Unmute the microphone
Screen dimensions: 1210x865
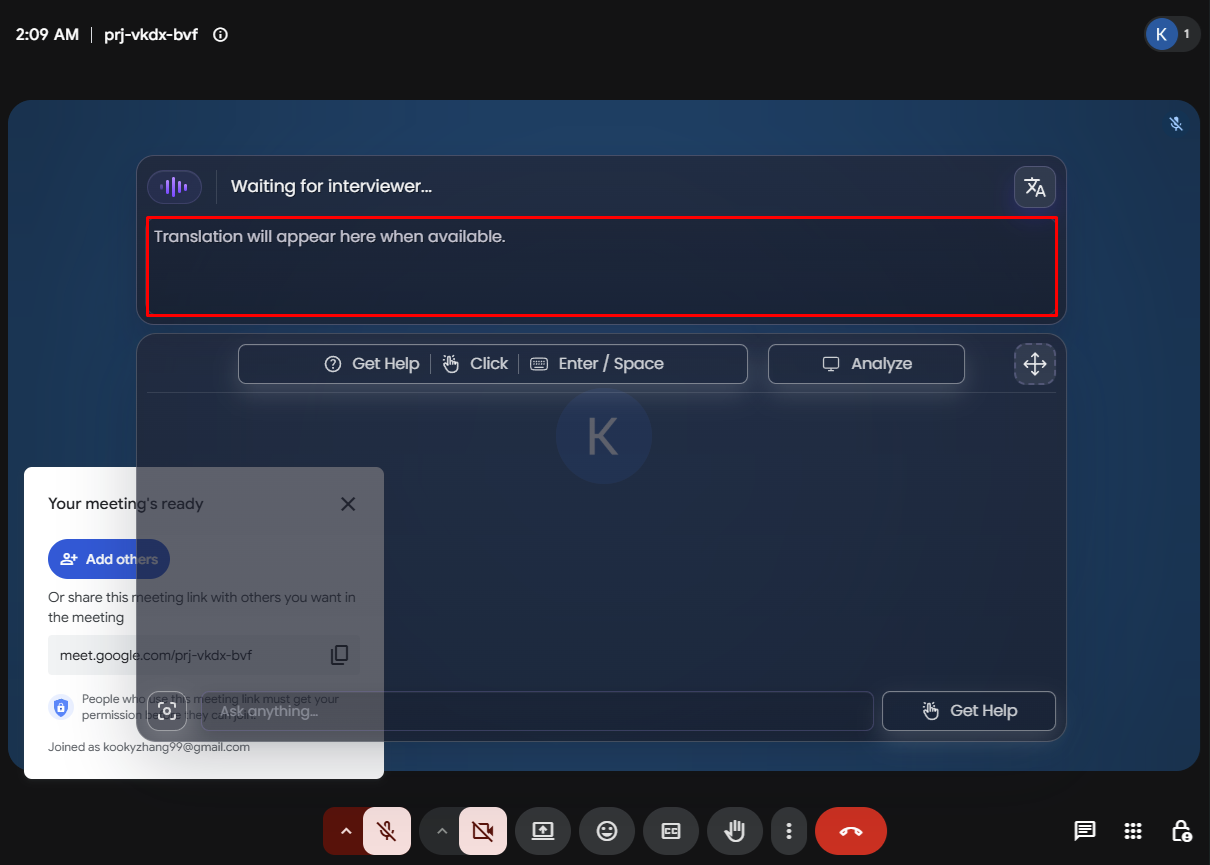pos(387,831)
